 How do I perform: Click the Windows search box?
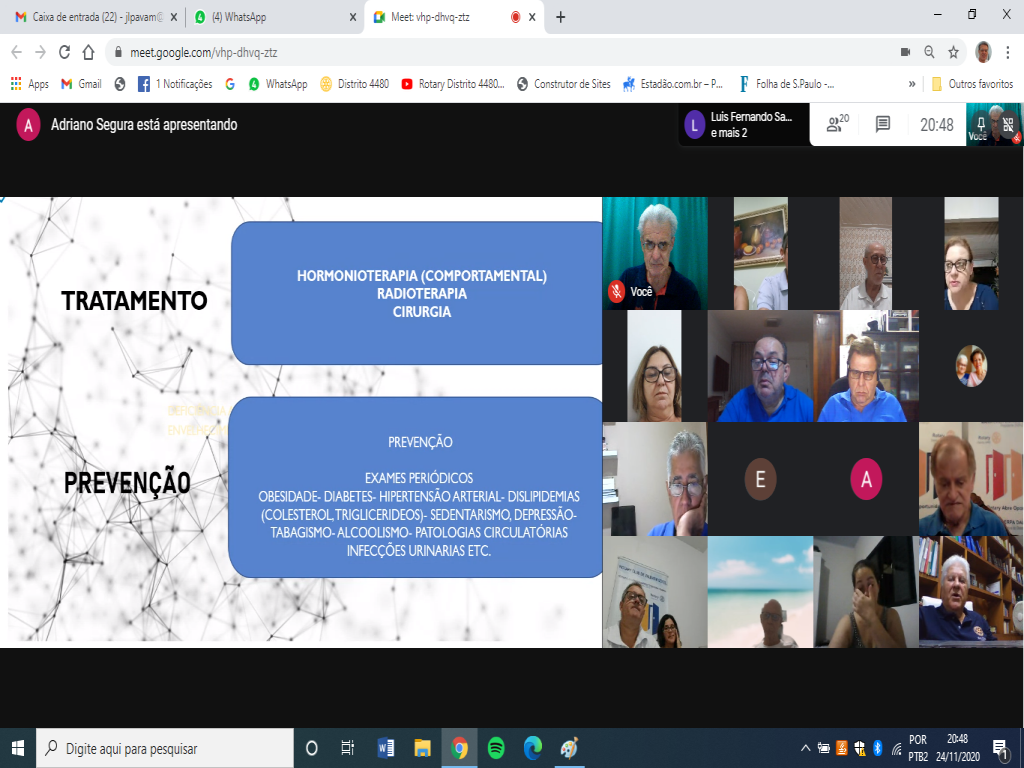pyautogui.click(x=165, y=748)
